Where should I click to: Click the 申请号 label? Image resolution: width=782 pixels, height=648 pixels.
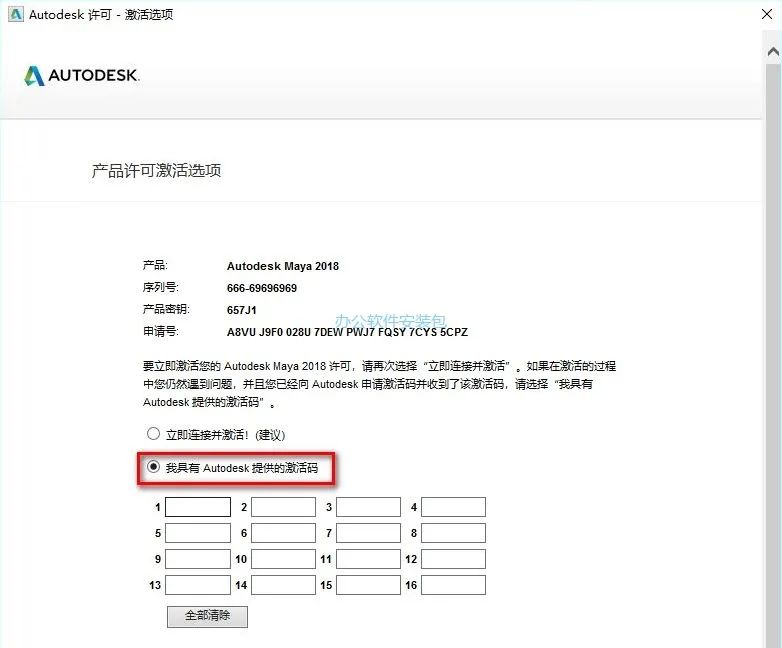point(161,331)
